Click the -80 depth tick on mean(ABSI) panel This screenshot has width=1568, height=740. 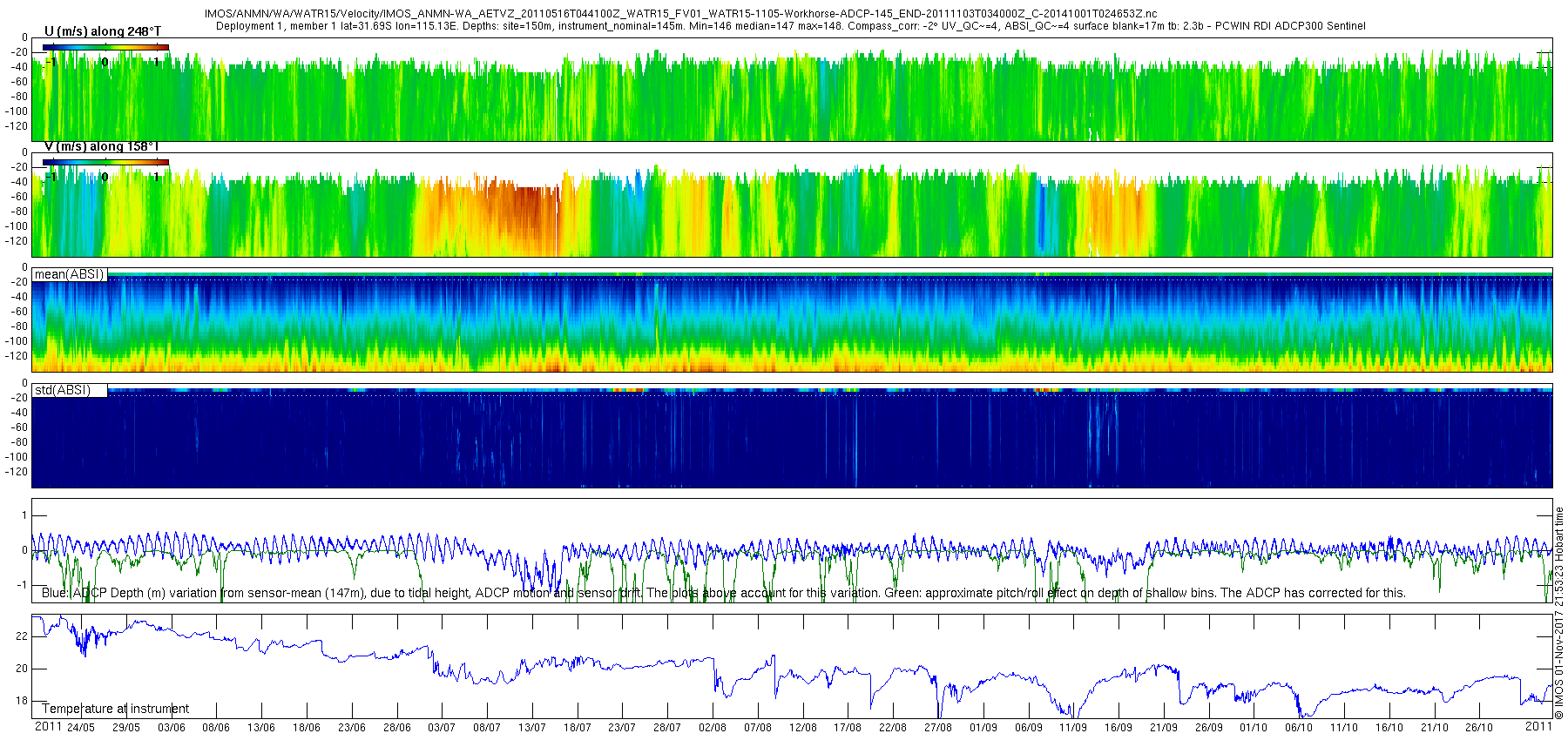coord(19,326)
